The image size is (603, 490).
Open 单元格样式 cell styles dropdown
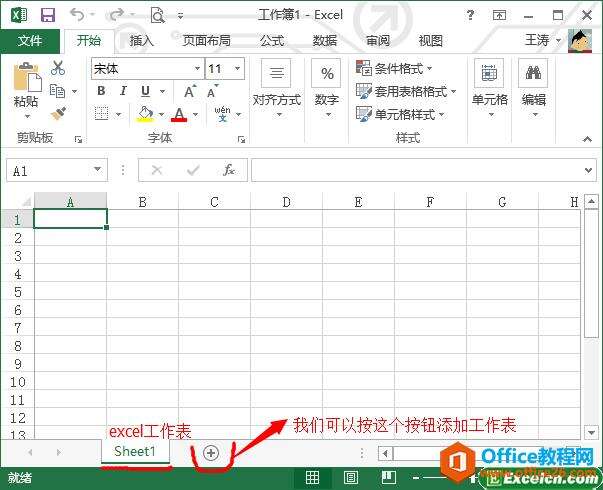pyautogui.click(x=400, y=114)
